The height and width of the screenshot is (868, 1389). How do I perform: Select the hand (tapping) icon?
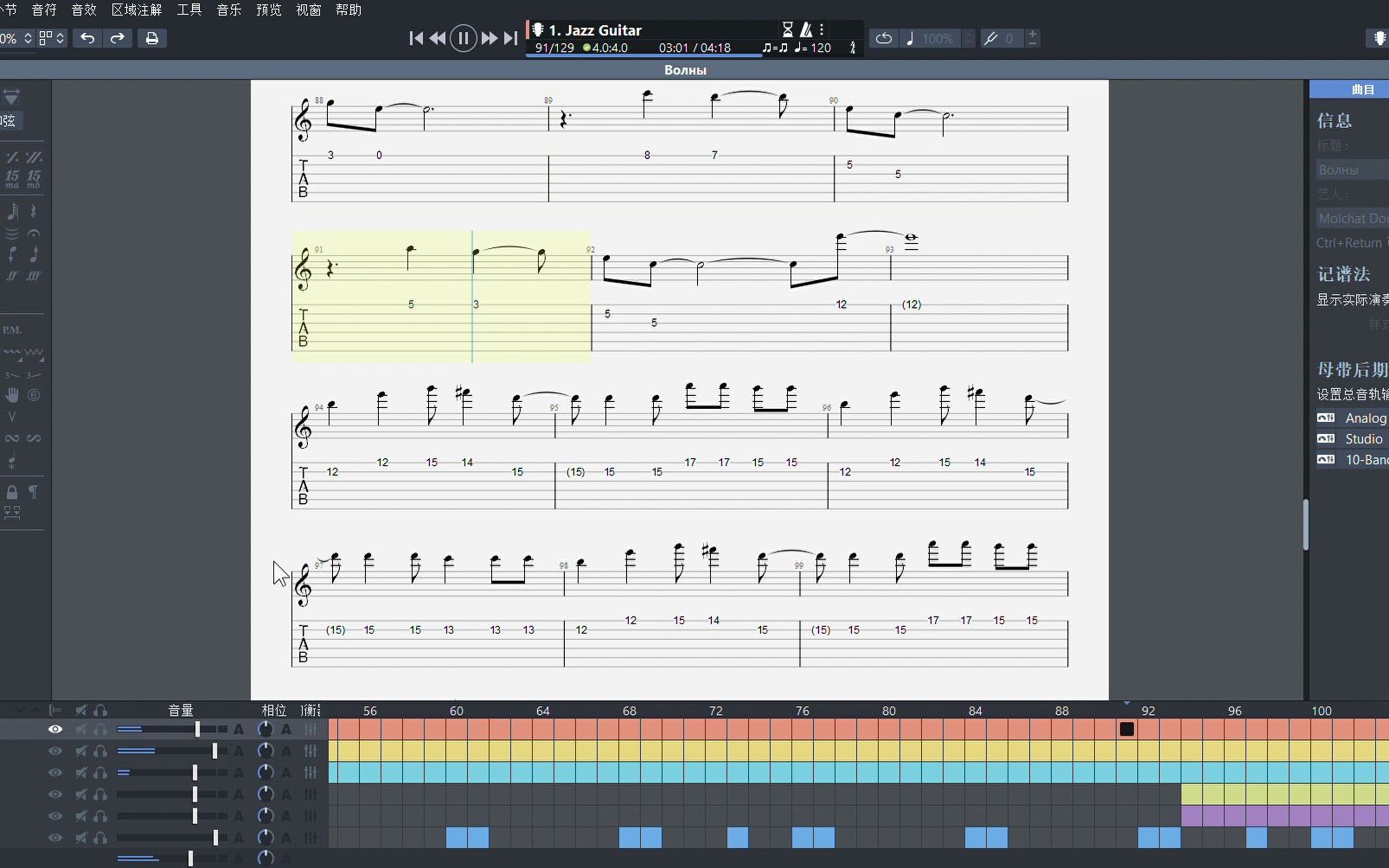[12, 395]
